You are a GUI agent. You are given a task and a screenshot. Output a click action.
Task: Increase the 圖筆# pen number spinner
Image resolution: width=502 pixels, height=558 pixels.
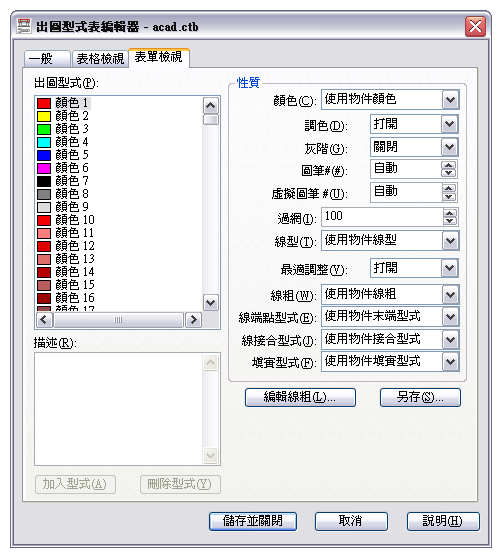tap(449, 165)
